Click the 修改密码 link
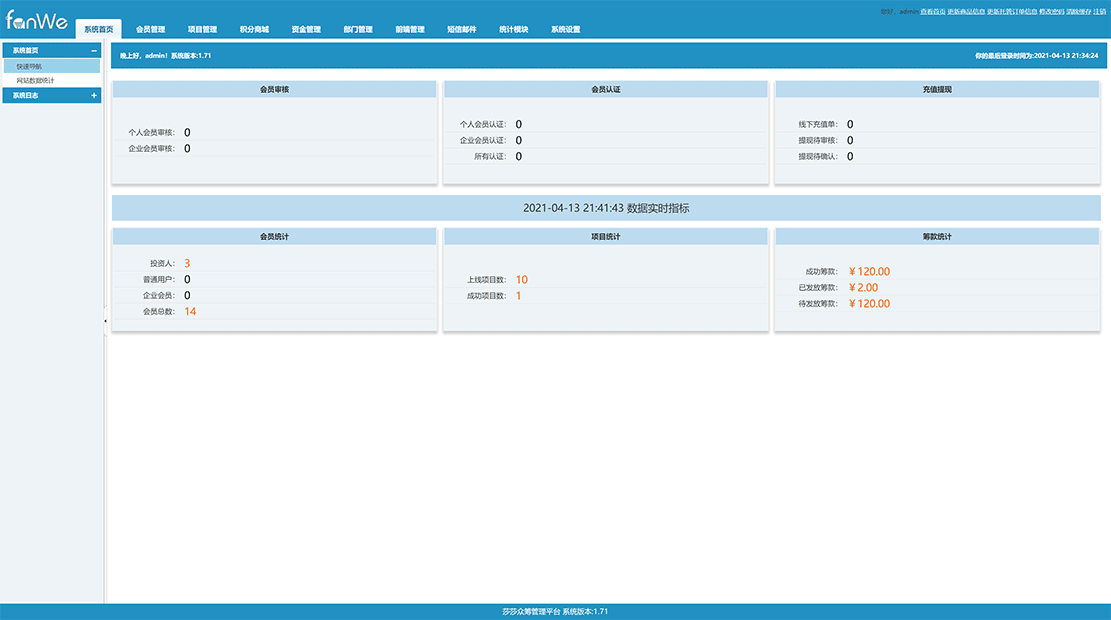The height and width of the screenshot is (620, 1111). pyautogui.click(x=1052, y=11)
